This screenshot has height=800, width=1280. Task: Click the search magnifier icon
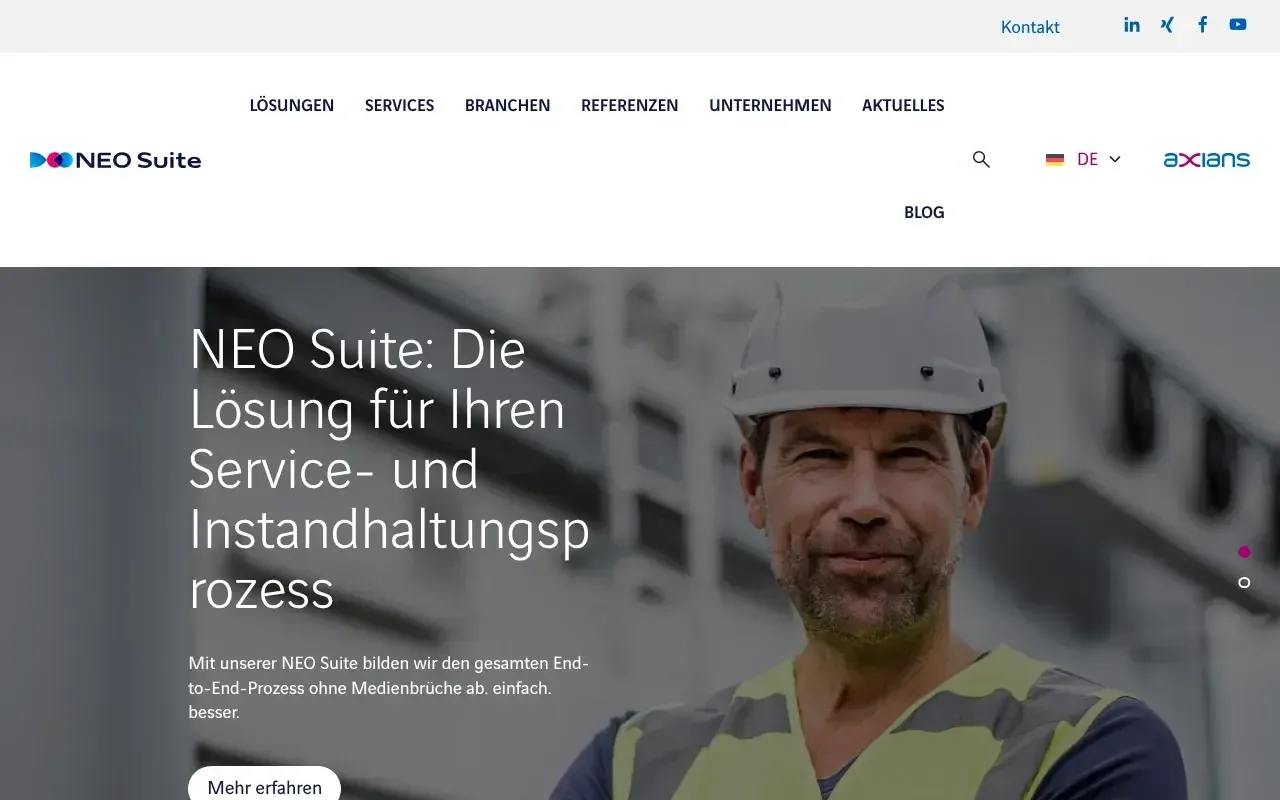coord(981,159)
